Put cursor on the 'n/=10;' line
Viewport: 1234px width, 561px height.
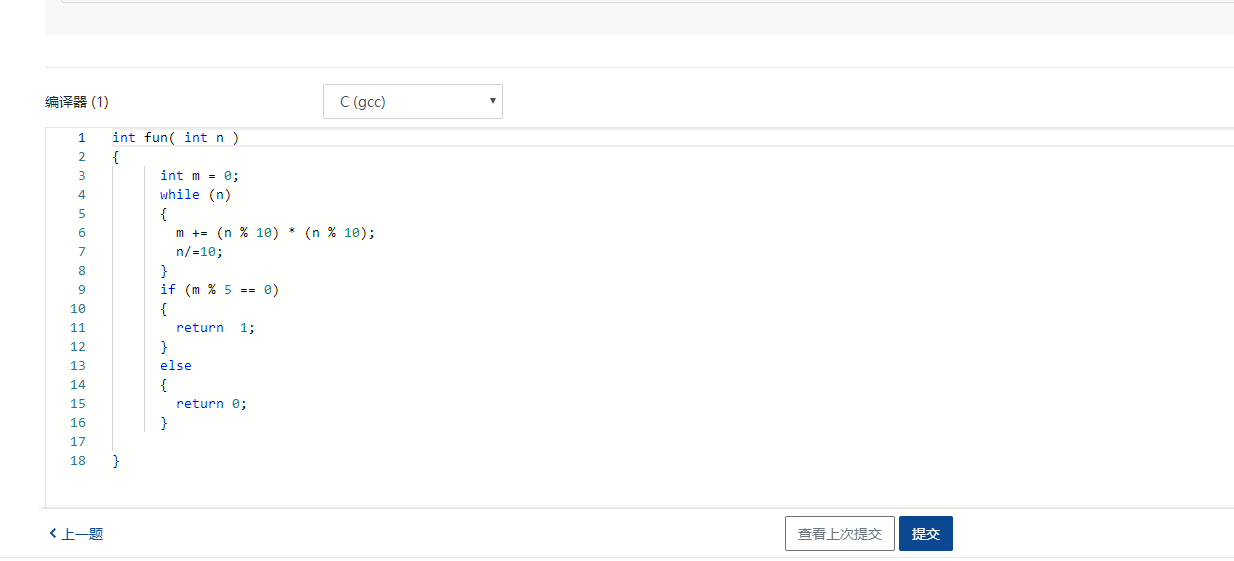pyautogui.click(x=199, y=252)
